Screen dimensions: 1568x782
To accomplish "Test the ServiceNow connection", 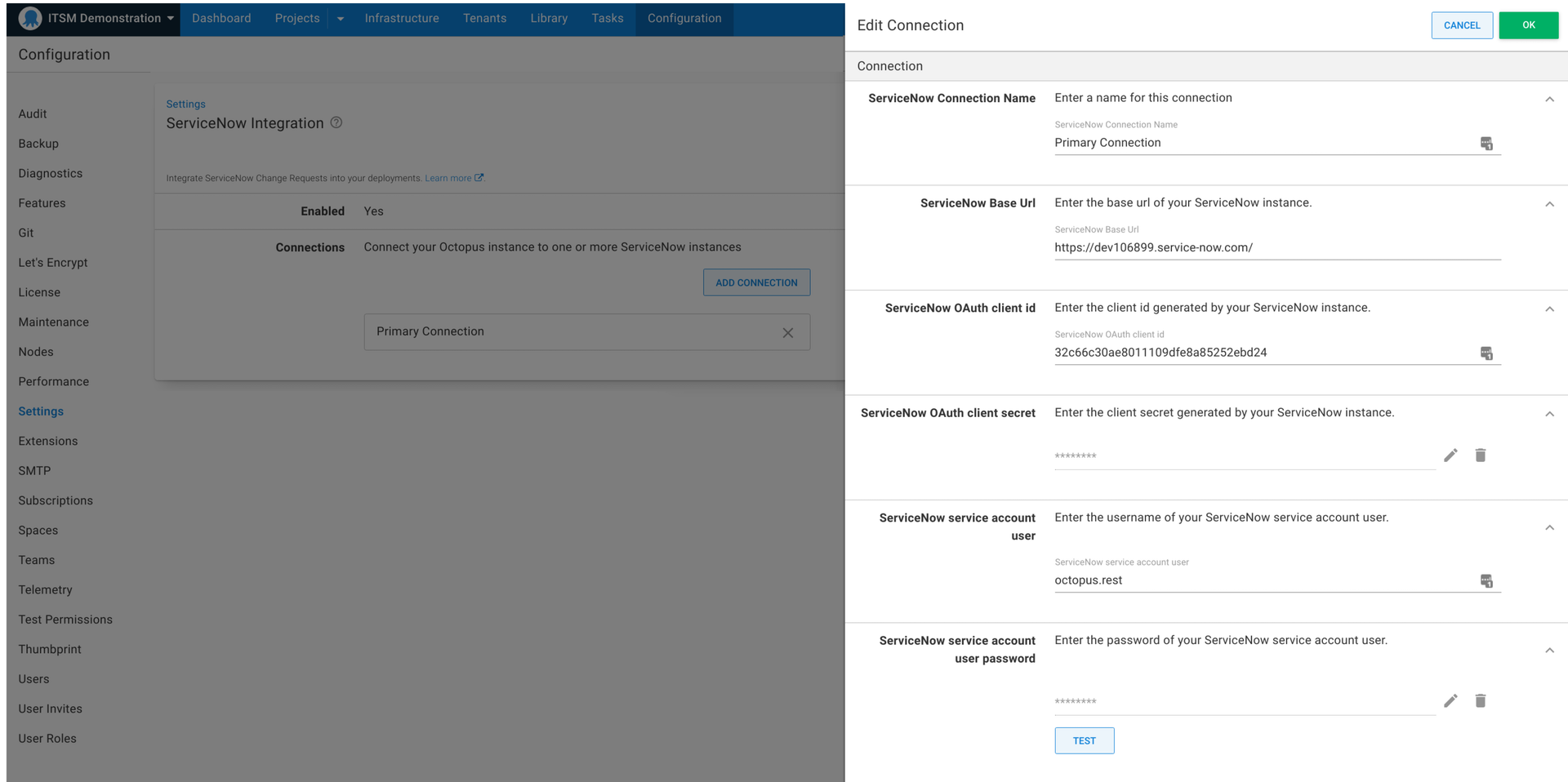I will point(1084,740).
